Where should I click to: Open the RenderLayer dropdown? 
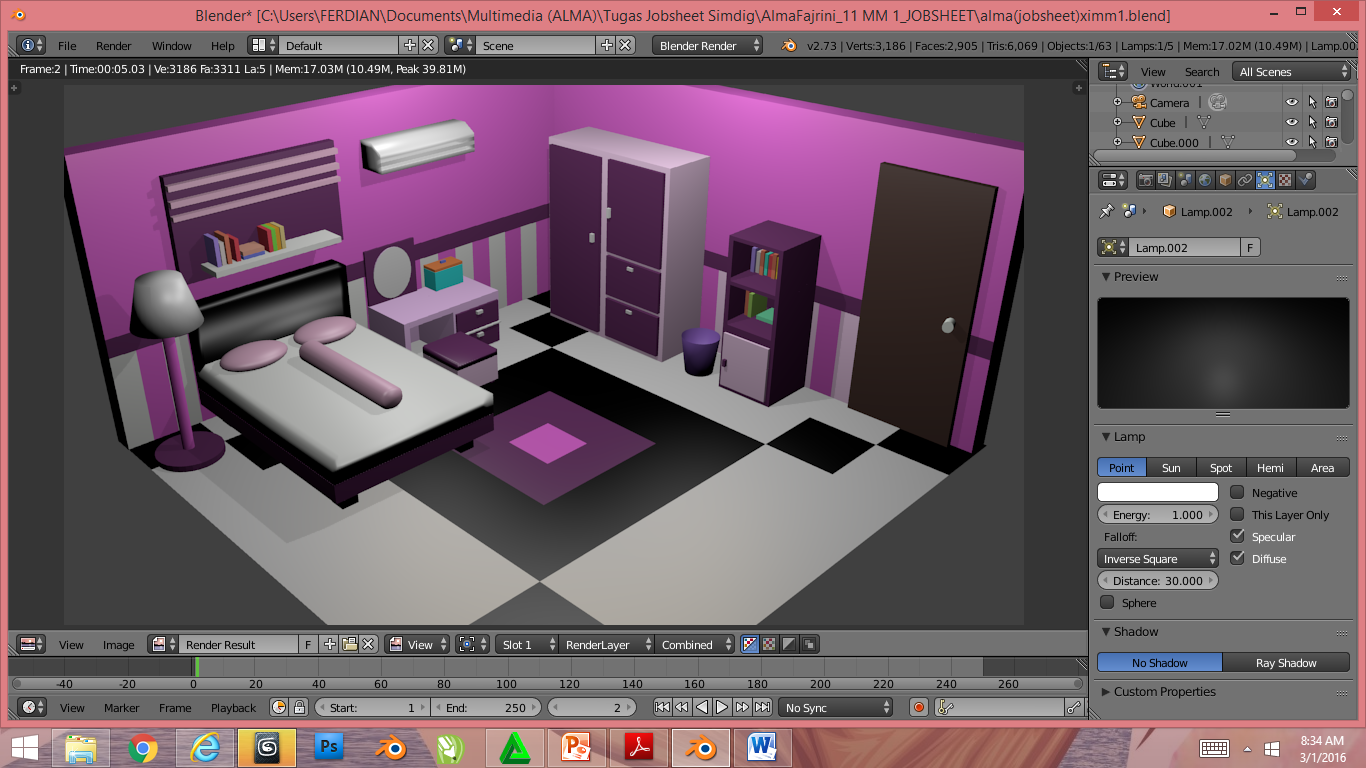tap(605, 645)
